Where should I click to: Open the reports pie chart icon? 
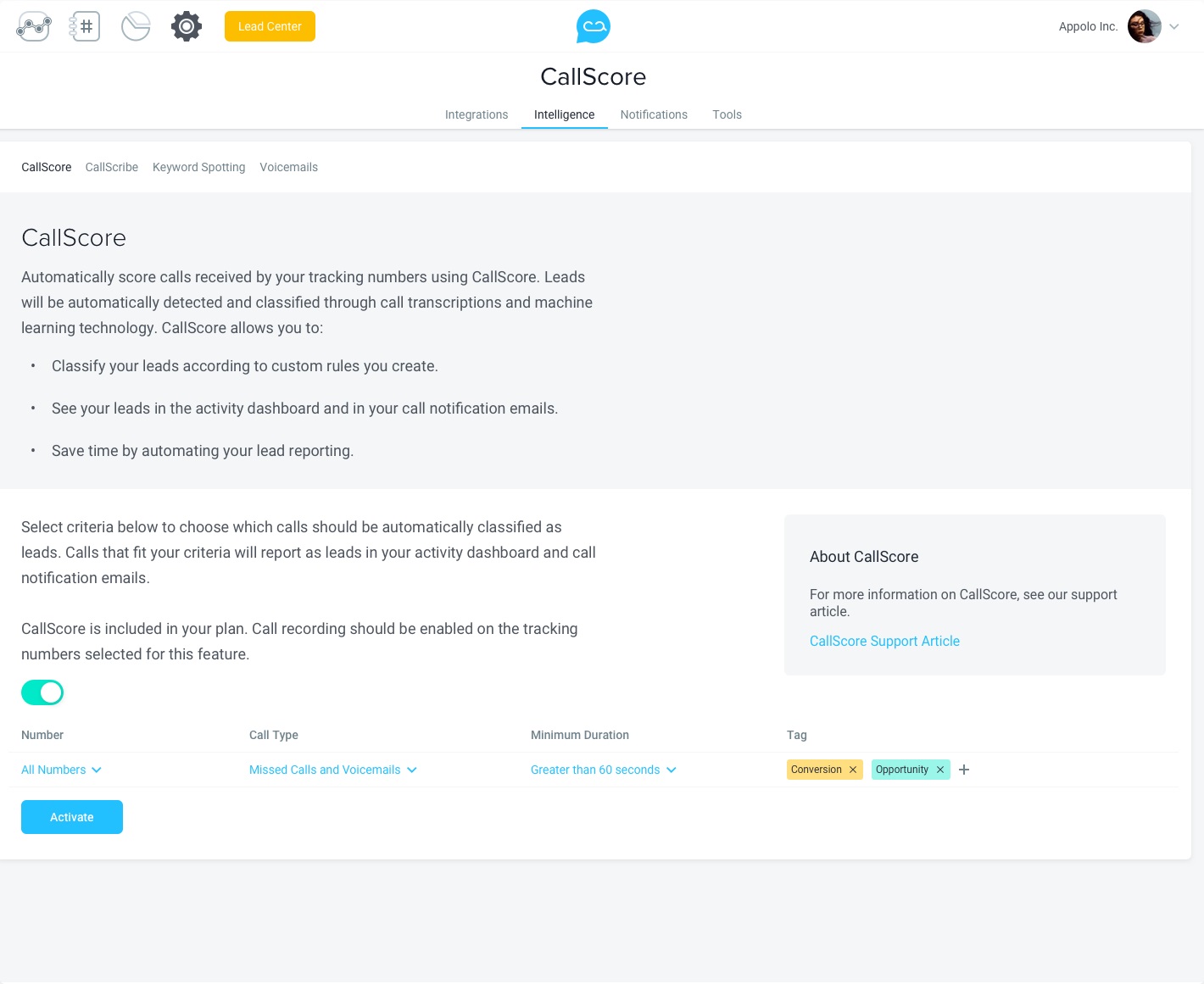tap(136, 27)
